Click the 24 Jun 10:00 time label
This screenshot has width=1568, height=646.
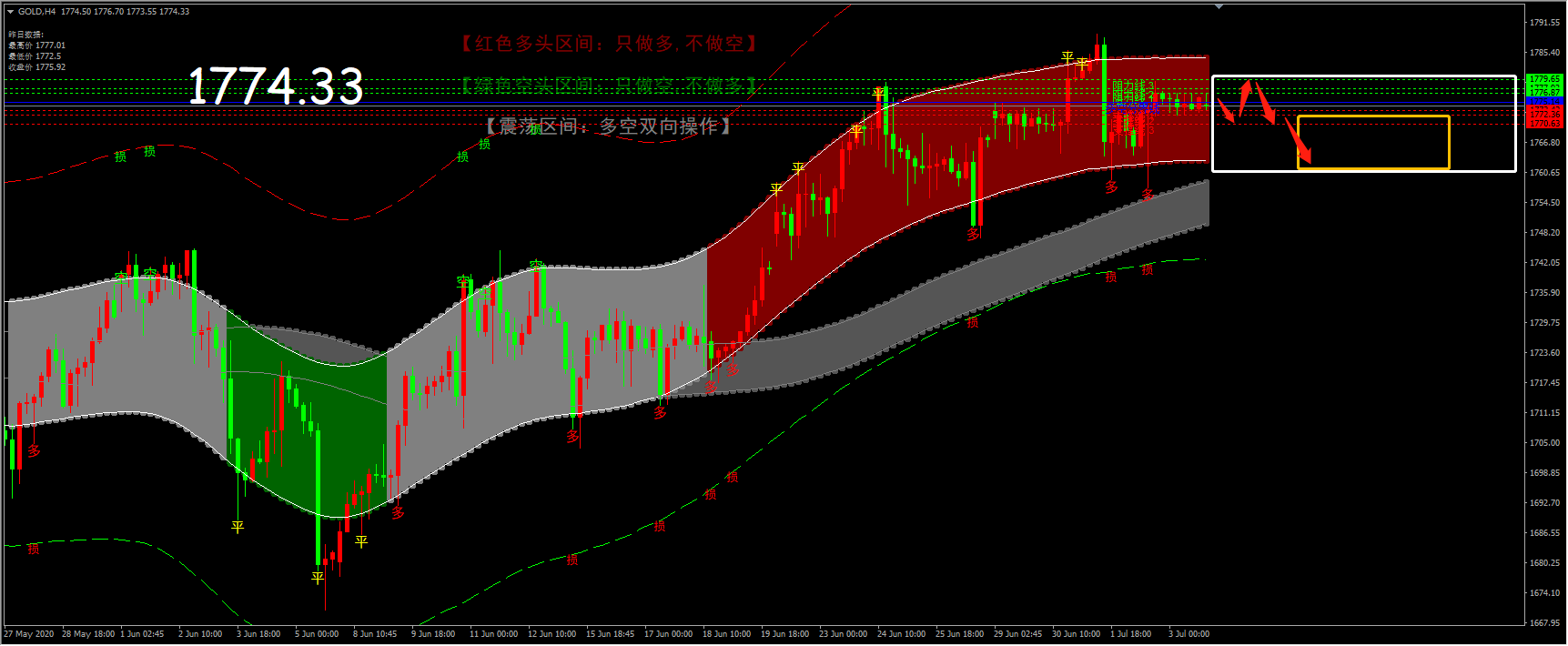point(901,634)
